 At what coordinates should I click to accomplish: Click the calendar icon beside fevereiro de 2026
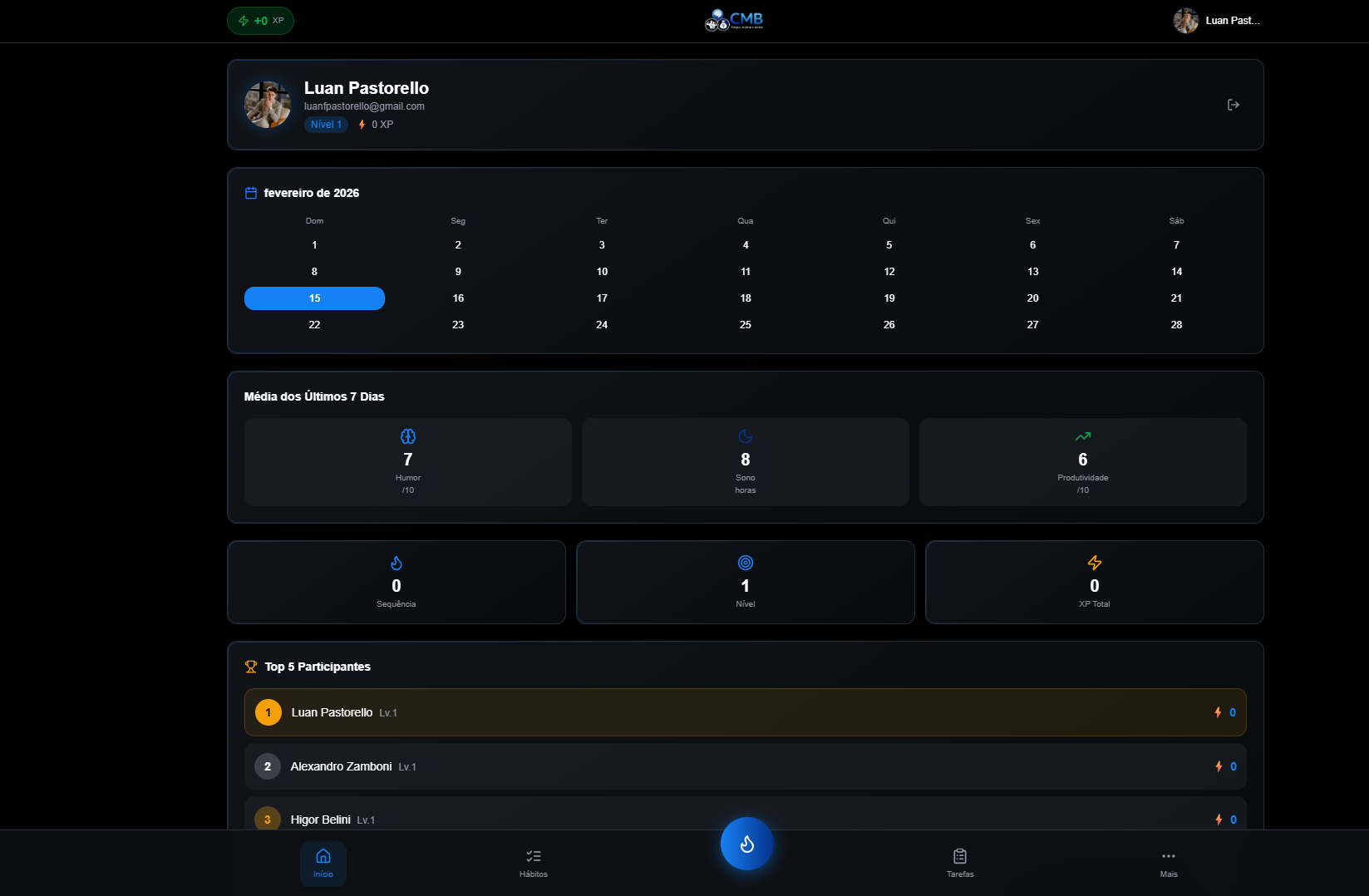pyautogui.click(x=251, y=193)
